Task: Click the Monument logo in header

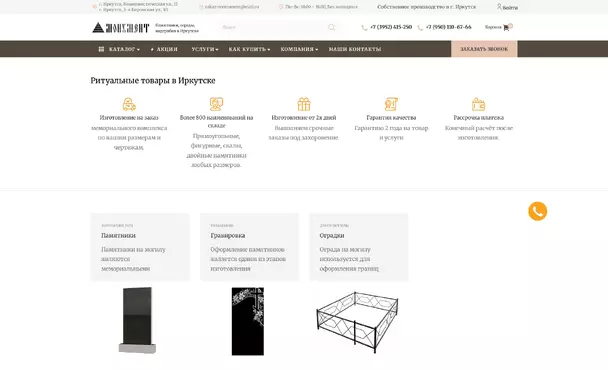Action: [x=121, y=28]
